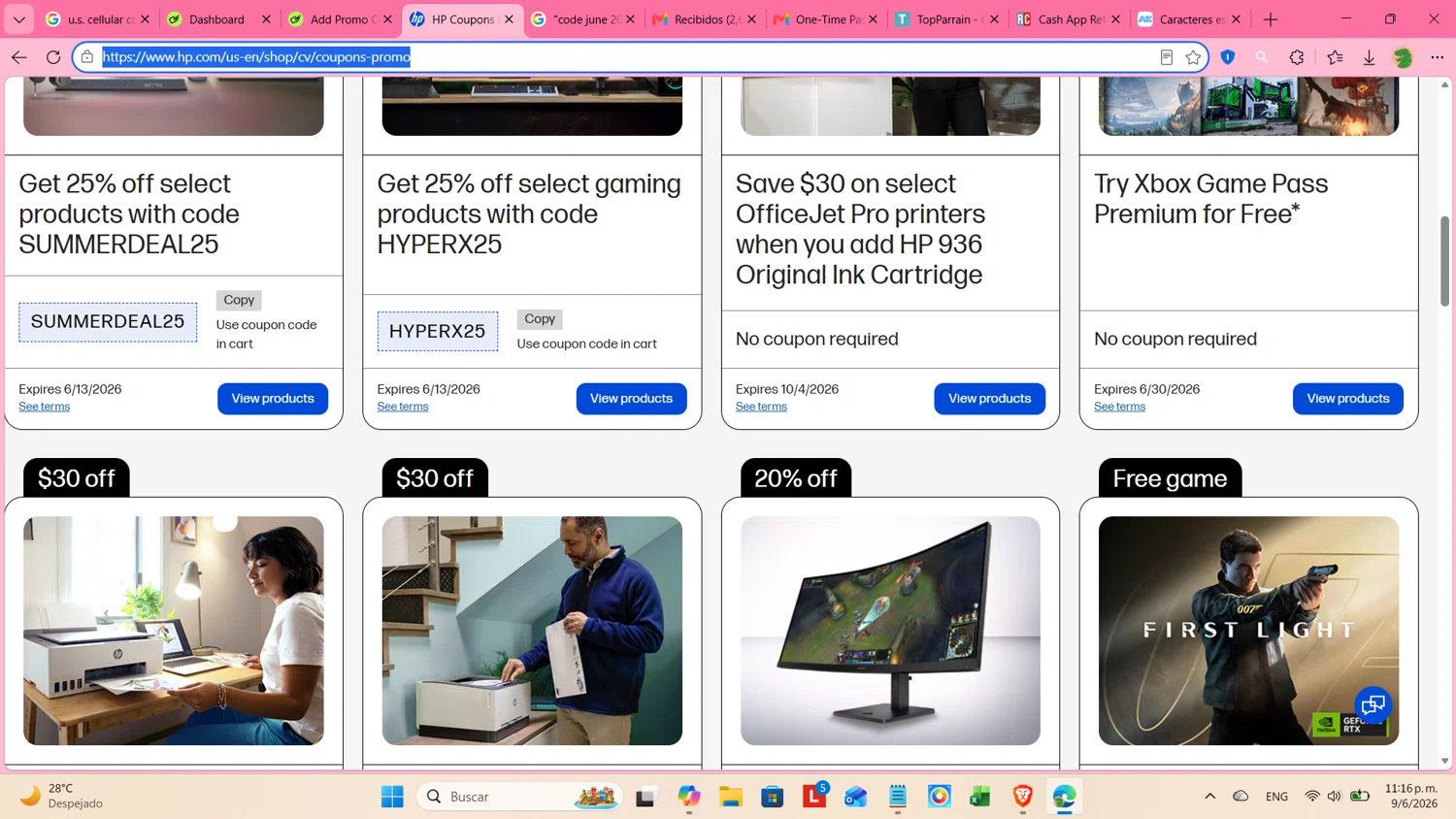Click the page vertical scrollbar thumb
Viewport: 1456px width, 819px height.
[x=1444, y=261]
